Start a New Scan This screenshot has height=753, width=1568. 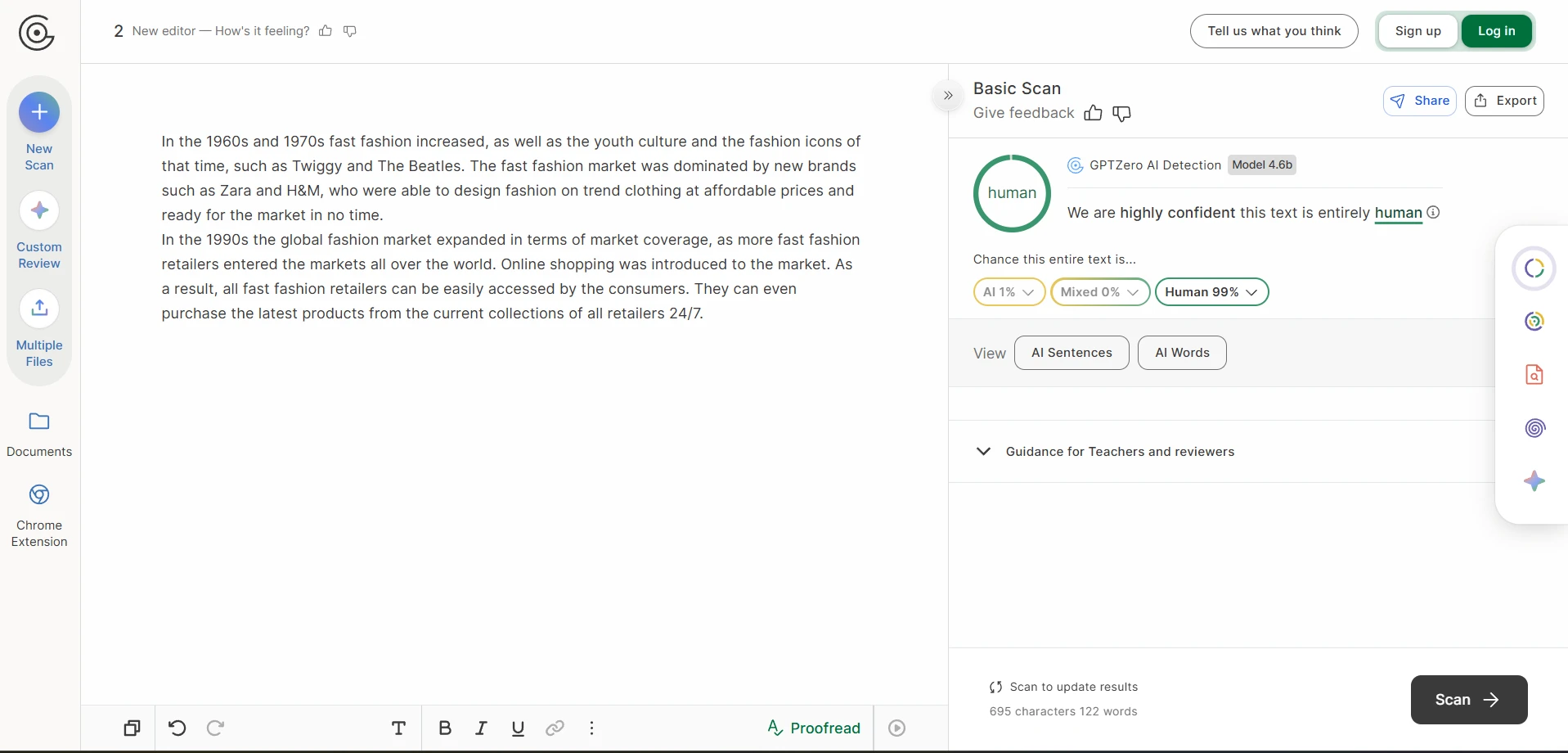pyautogui.click(x=39, y=132)
